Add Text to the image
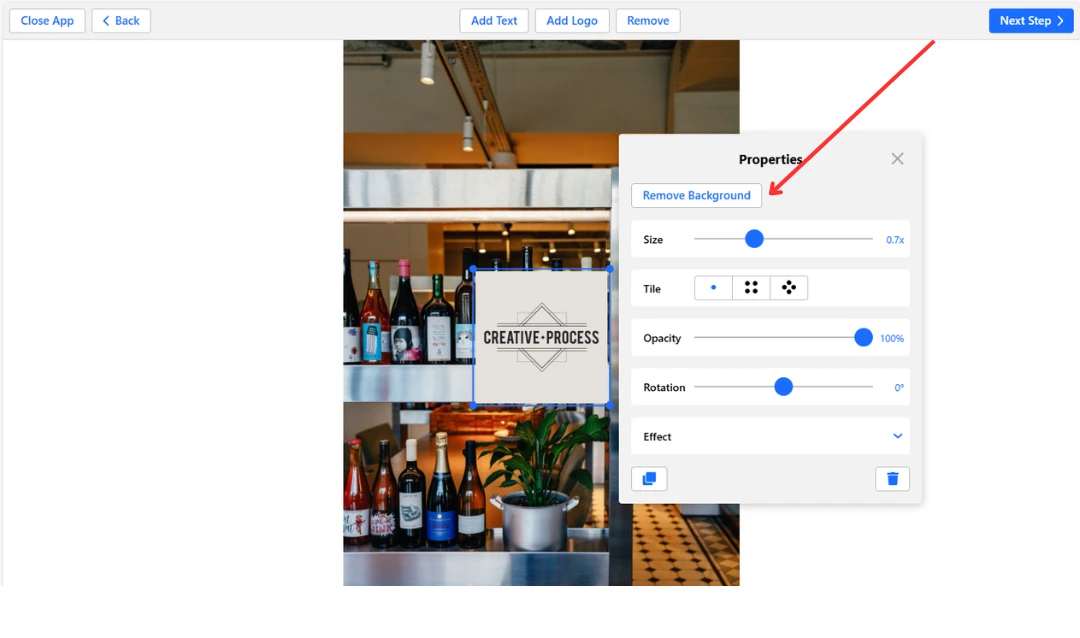Image resolution: width=1080 pixels, height=638 pixels. click(494, 21)
